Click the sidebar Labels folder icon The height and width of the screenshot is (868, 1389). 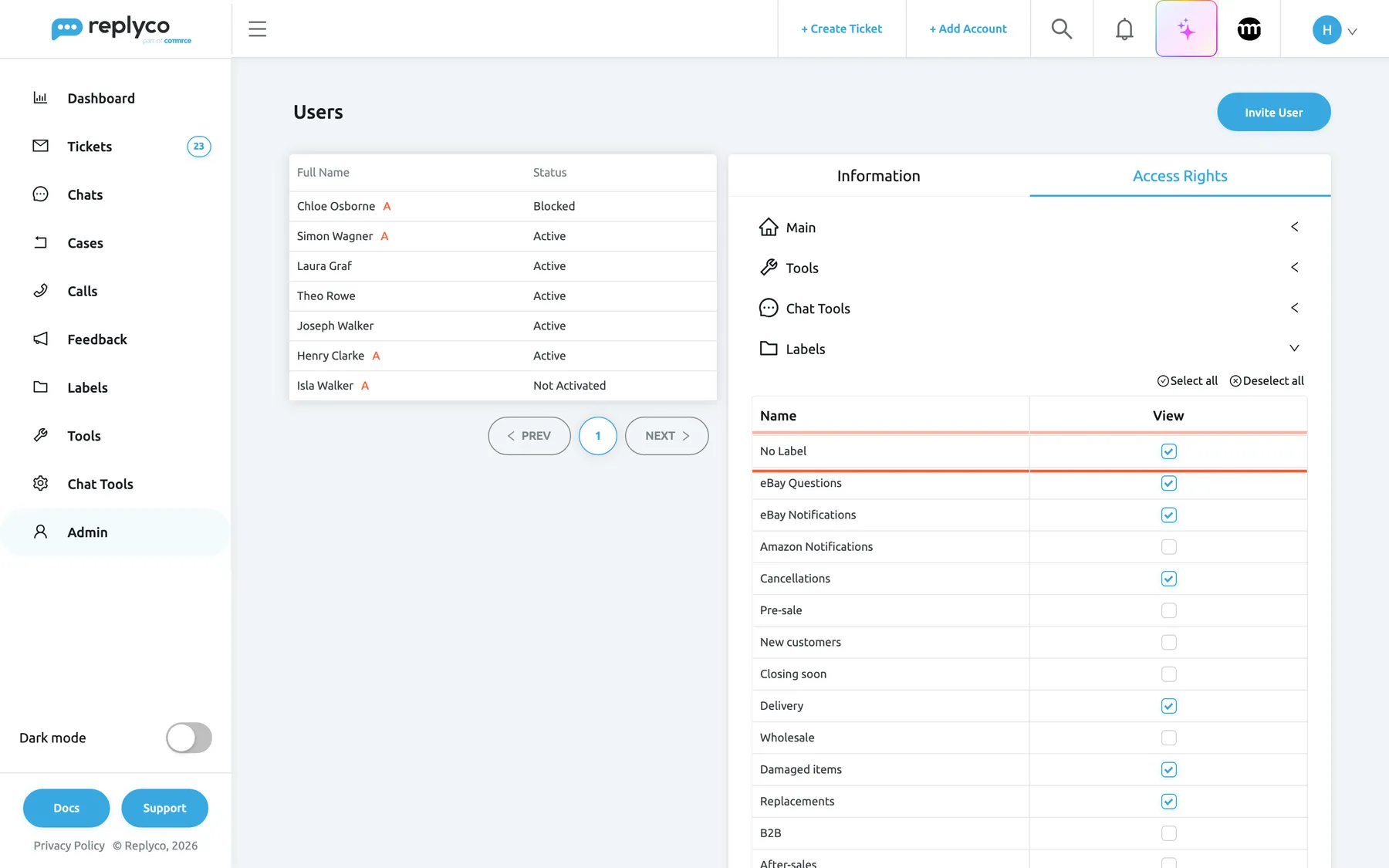[41, 387]
